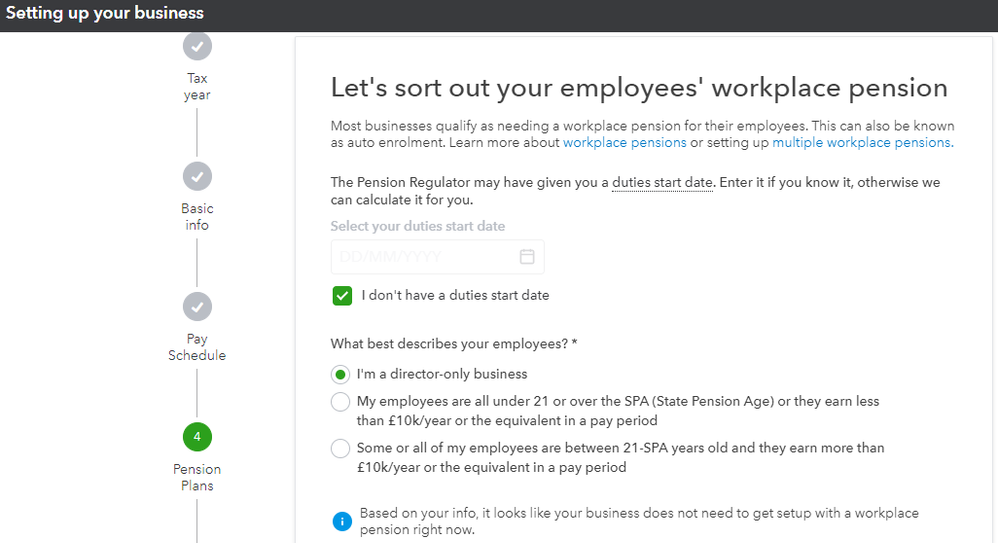
Task: Click the Tax year step checkmark icon
Action: (x=197, y=46)
